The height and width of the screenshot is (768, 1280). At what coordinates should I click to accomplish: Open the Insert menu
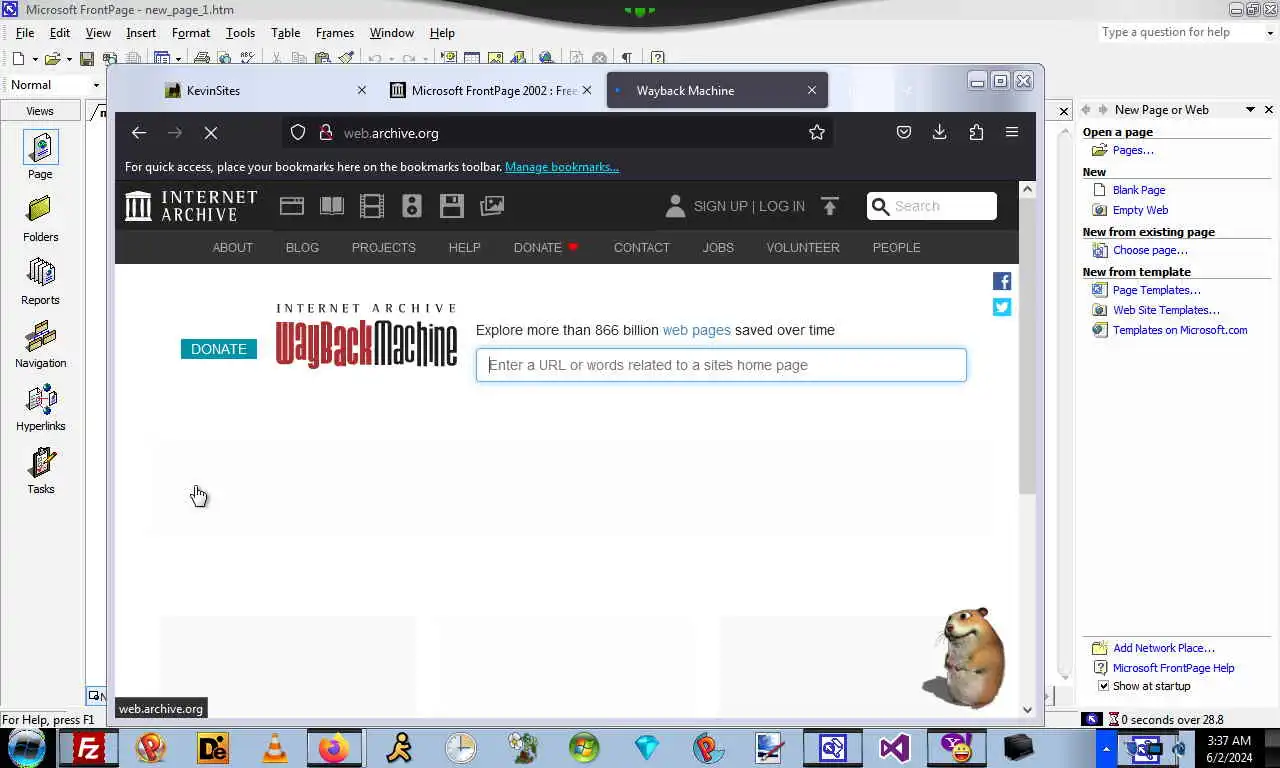(141, 33)
